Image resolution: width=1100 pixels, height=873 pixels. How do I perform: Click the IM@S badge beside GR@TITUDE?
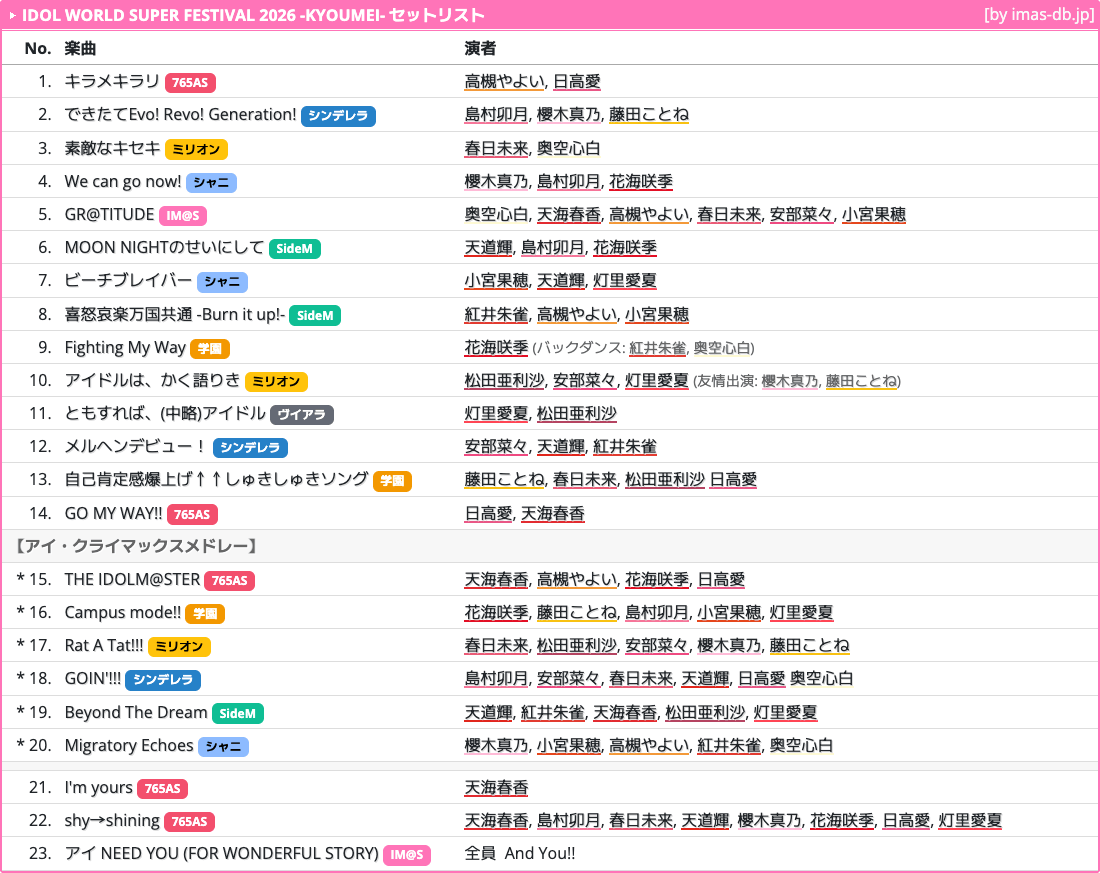tap(183, 215)
